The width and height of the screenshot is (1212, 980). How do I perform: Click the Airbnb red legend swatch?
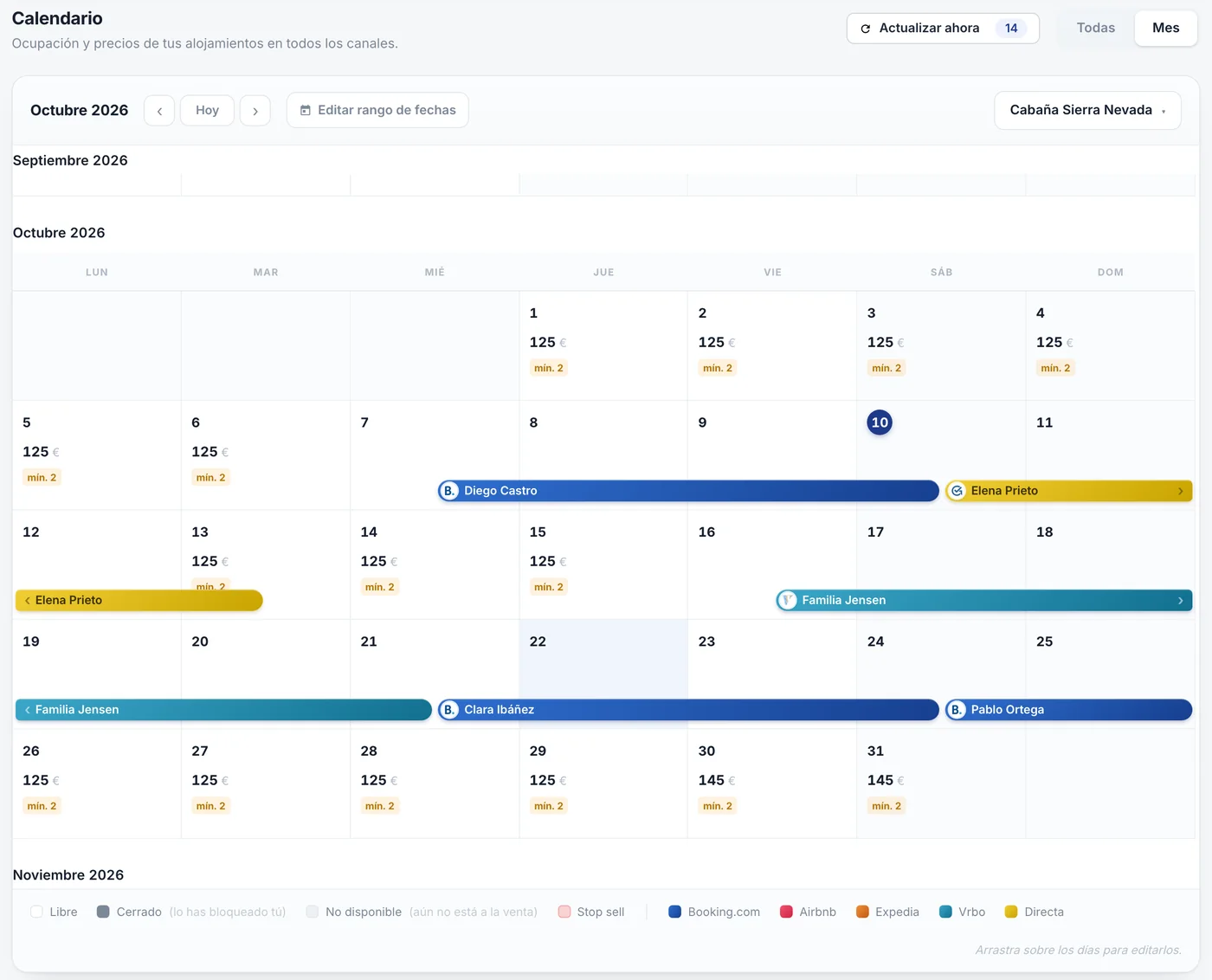[x=786, y=912]
